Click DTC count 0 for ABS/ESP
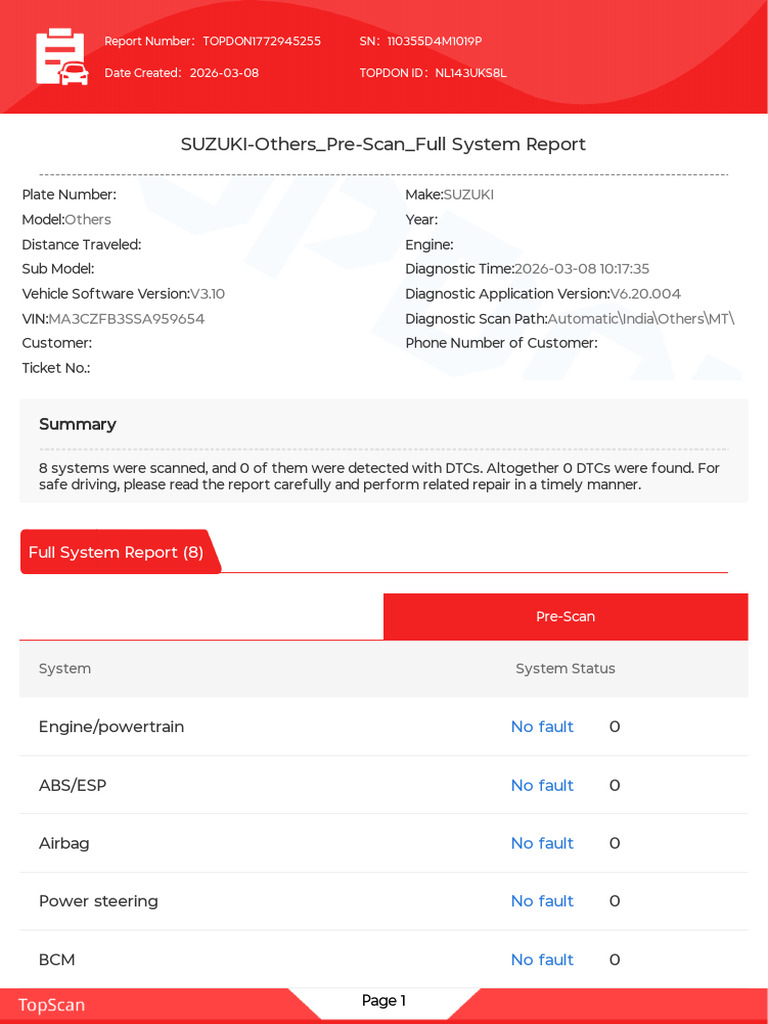 pos(615,785)
